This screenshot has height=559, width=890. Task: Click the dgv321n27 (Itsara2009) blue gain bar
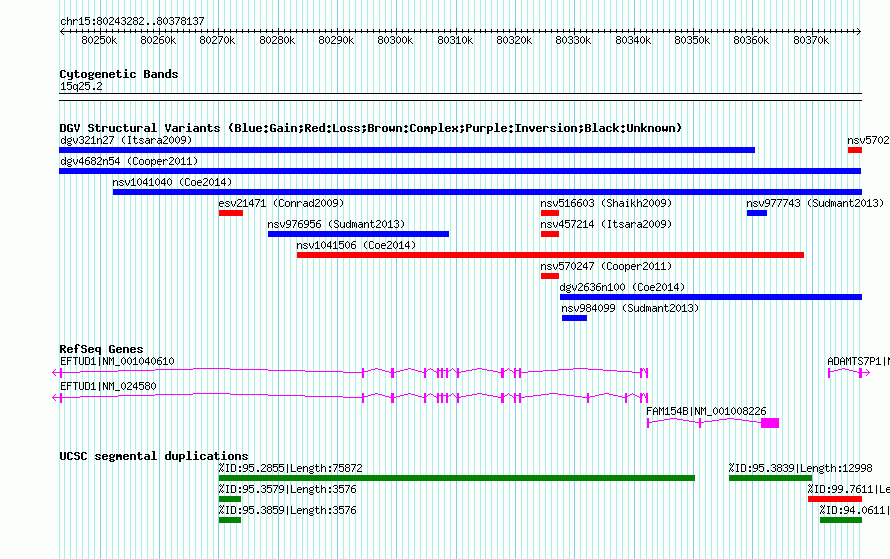[407, 150]
